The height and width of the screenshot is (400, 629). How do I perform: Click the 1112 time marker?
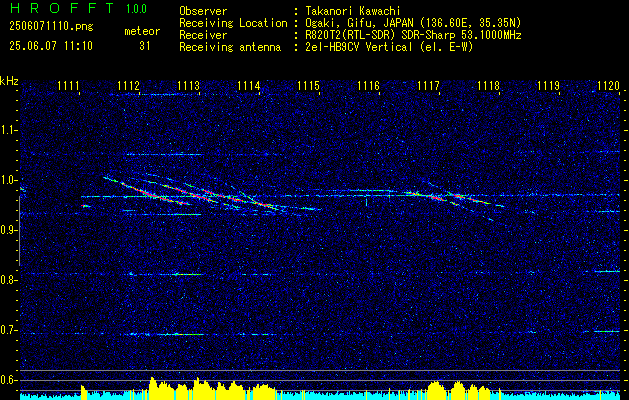[128, 85]
